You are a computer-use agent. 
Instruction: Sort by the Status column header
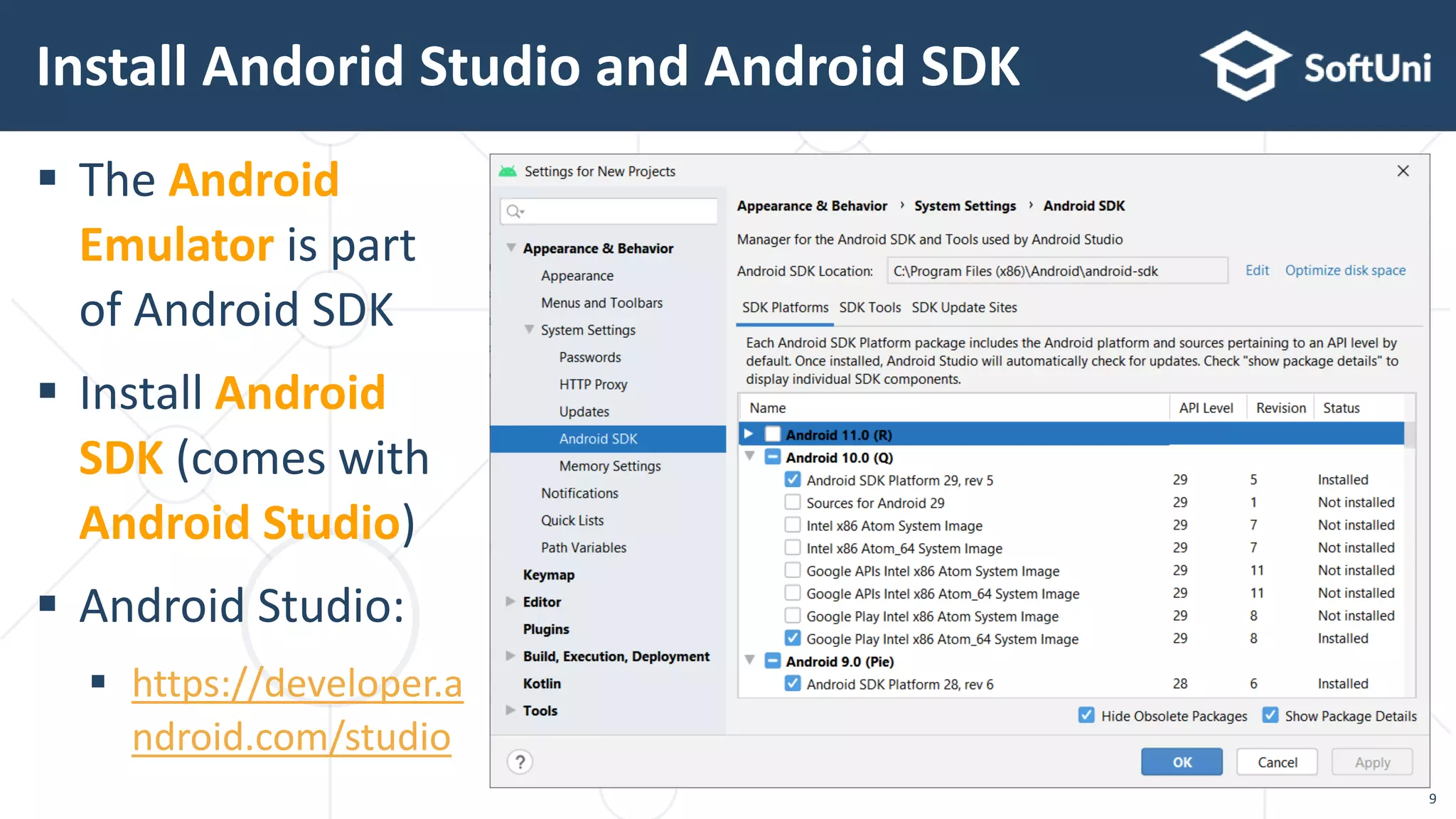1358,408
